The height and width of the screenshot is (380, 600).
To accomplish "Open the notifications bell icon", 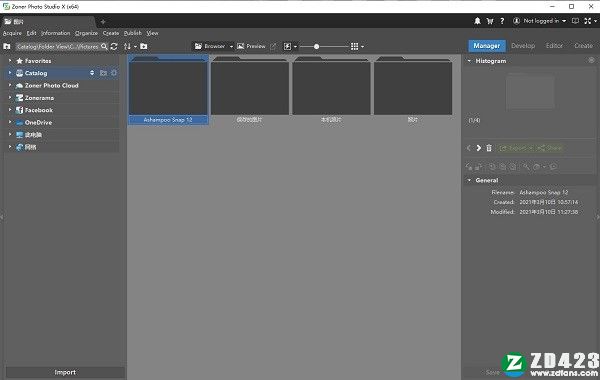I will pyautogui.click(x=477, y=21).
